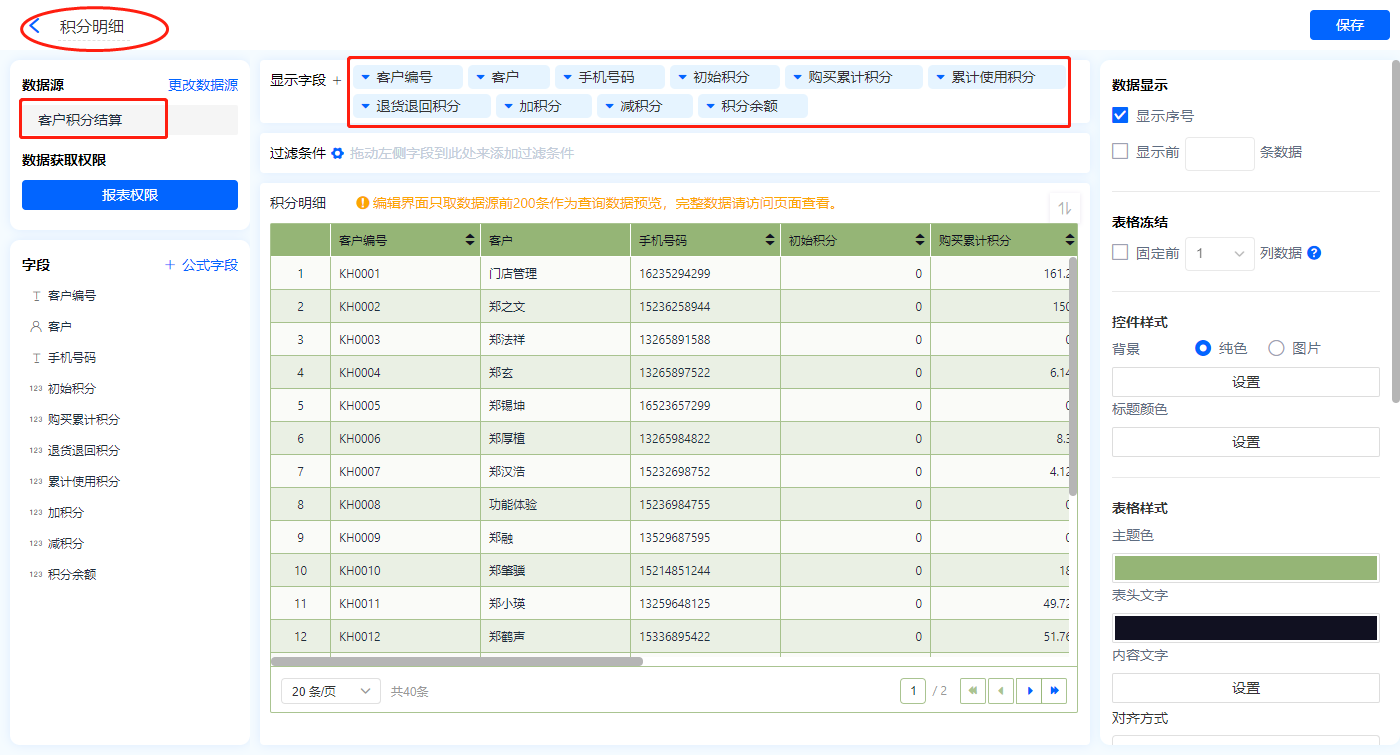The image size is (1400, 755).
Task: Sort the table by 手机号码 column
Action: 770,240
